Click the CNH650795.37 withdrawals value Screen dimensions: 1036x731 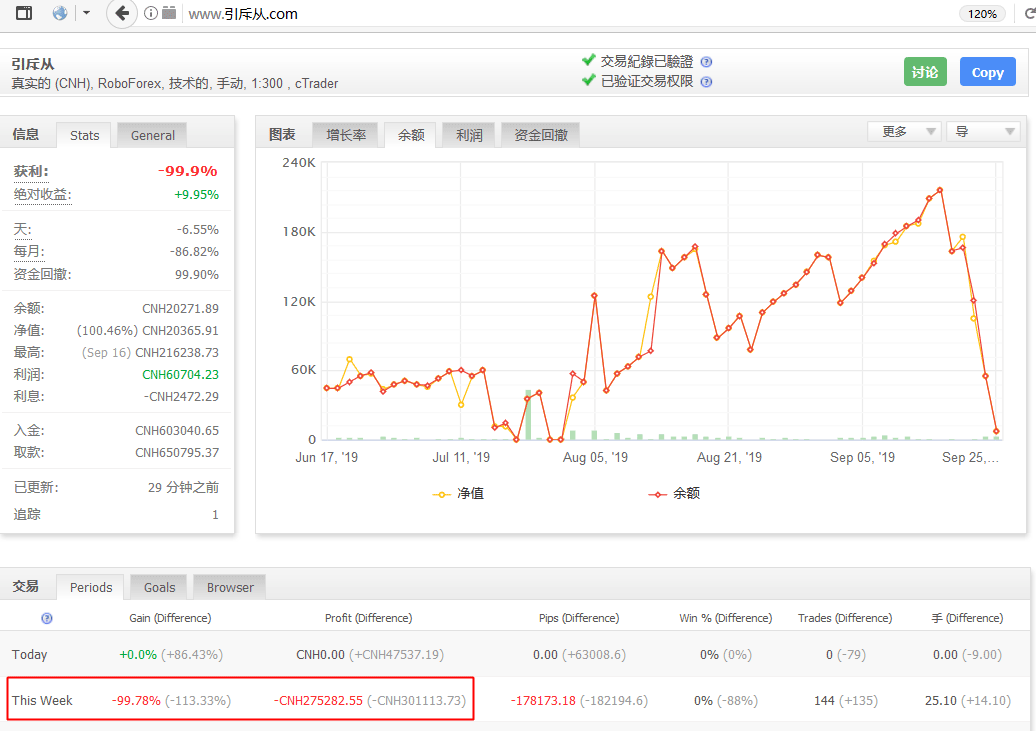(177, 453)
